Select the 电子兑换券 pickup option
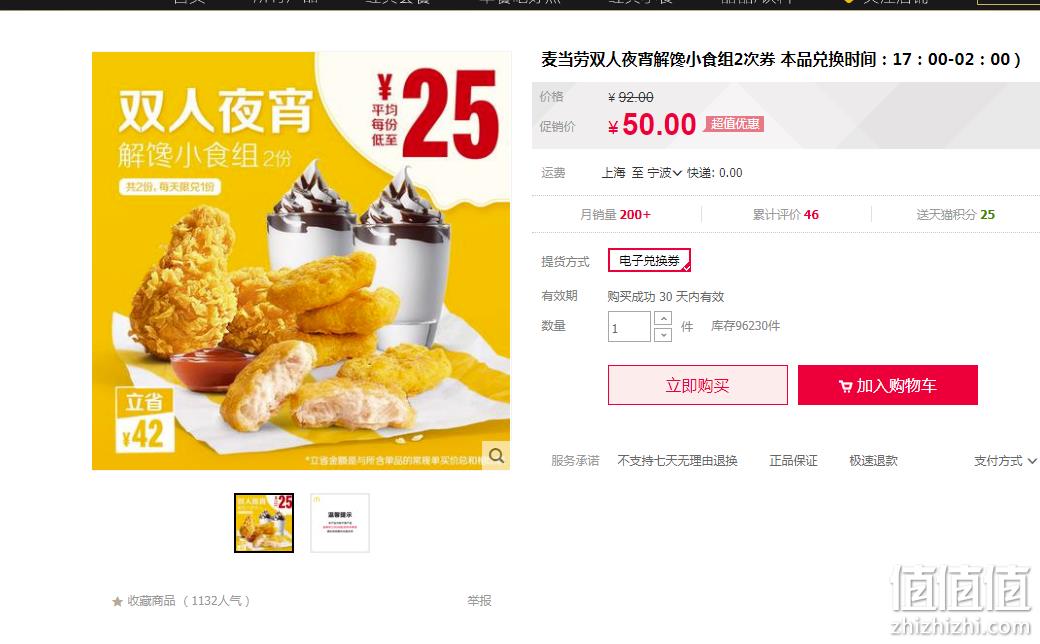Image resolution: width=1040 pixels, height=644 pixels. (649, 261)
